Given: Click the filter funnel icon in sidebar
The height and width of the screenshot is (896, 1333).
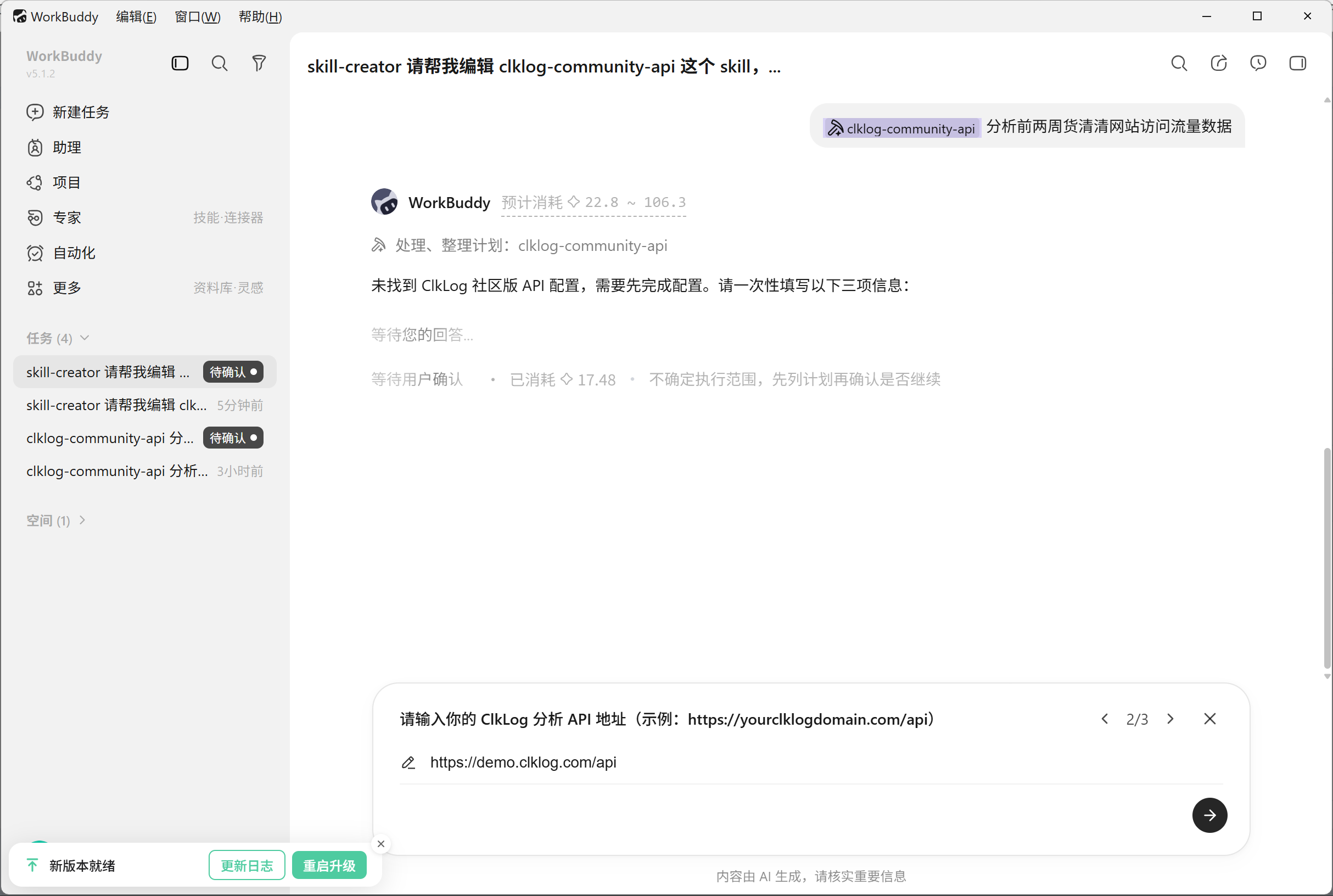Looking at the screenshot, I should (x=259, y=63).
